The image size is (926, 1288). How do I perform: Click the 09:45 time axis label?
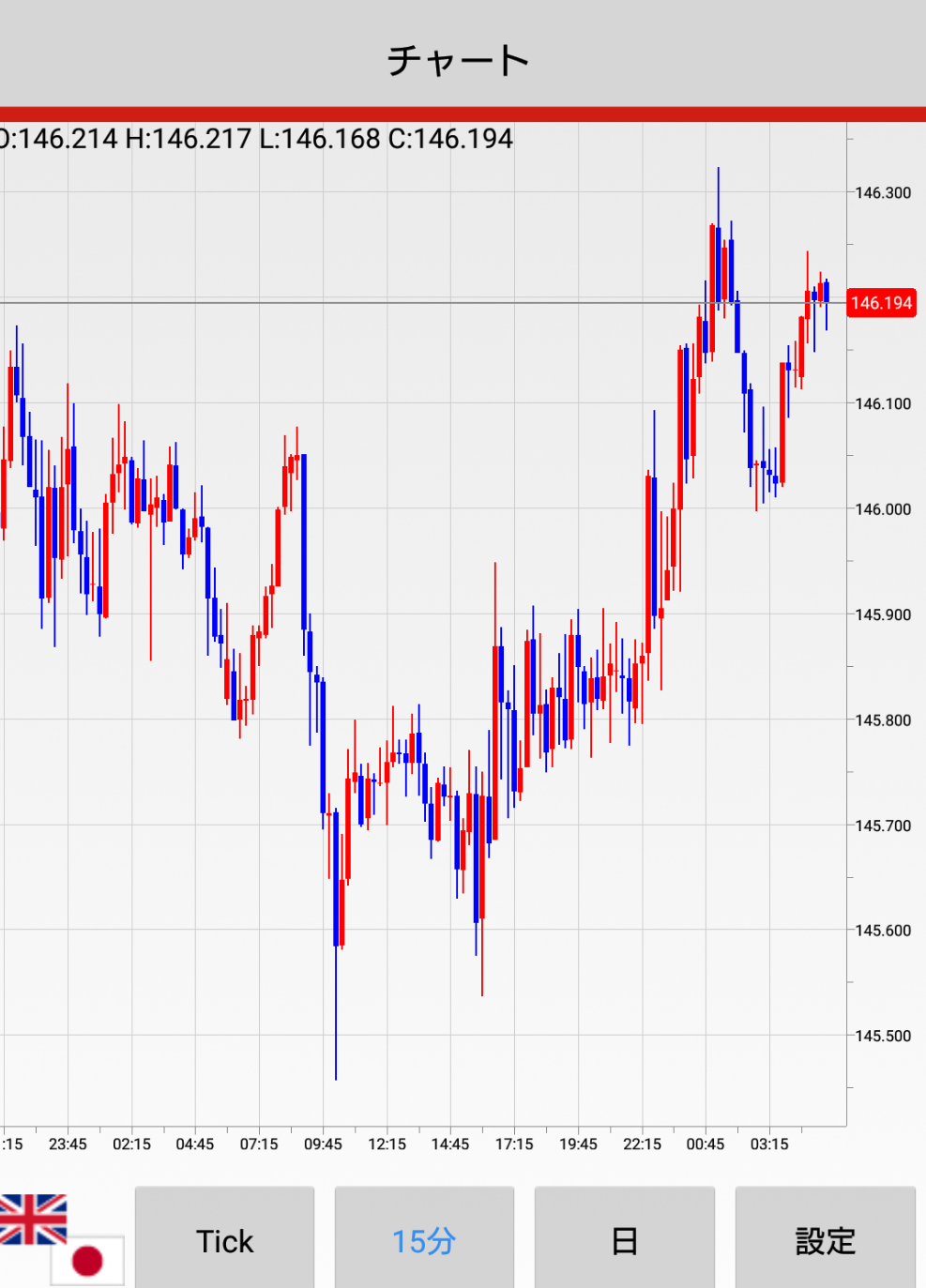point(323,1144)
